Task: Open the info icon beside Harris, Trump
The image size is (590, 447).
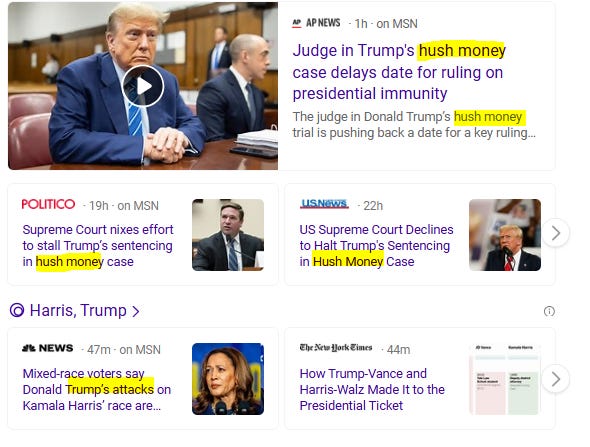Action: pyautogui.click(x=549, y=311)
